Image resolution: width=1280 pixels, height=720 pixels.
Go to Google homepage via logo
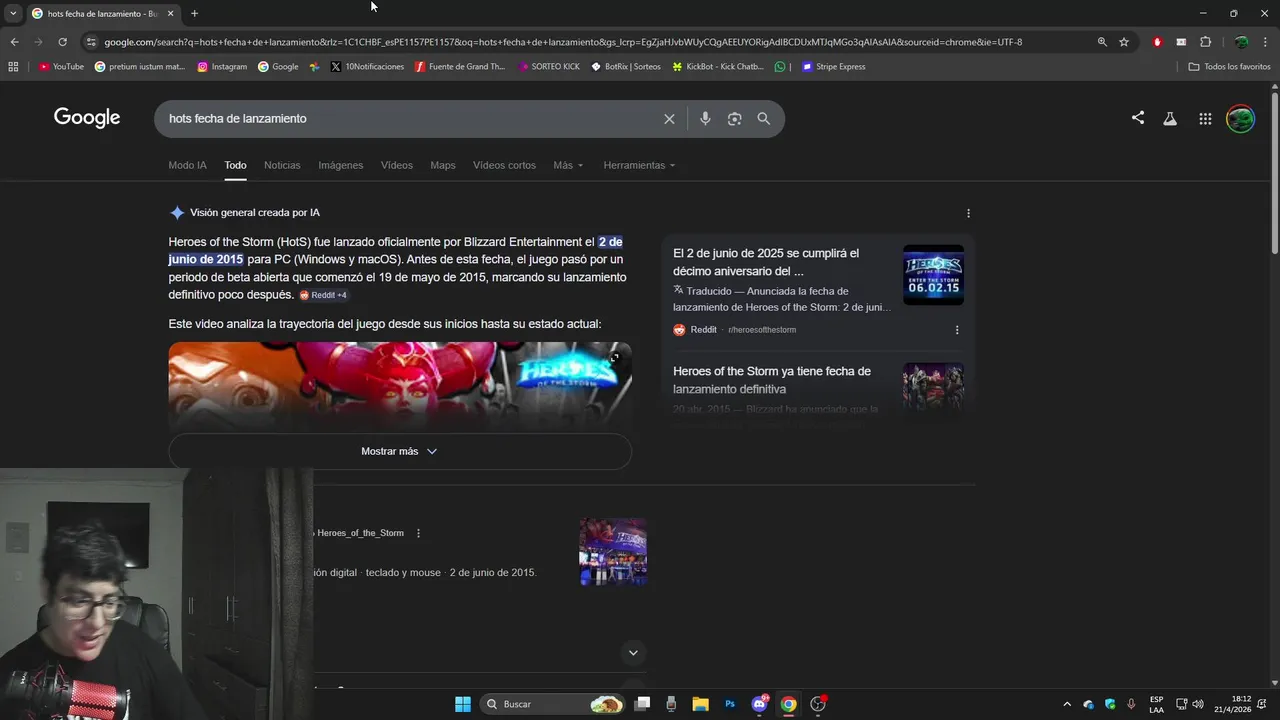click(87, 118)
